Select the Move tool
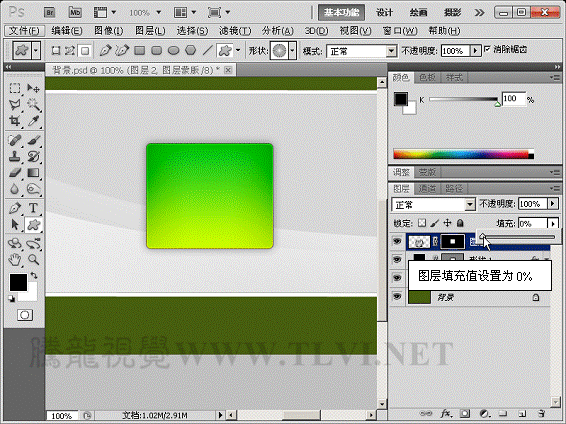The height and width of the screenshot is (424, 566). coord(33,88)
